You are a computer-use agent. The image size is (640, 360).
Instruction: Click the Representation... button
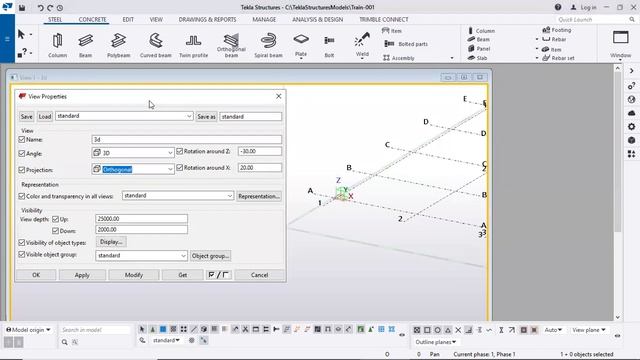coord(259,196)
